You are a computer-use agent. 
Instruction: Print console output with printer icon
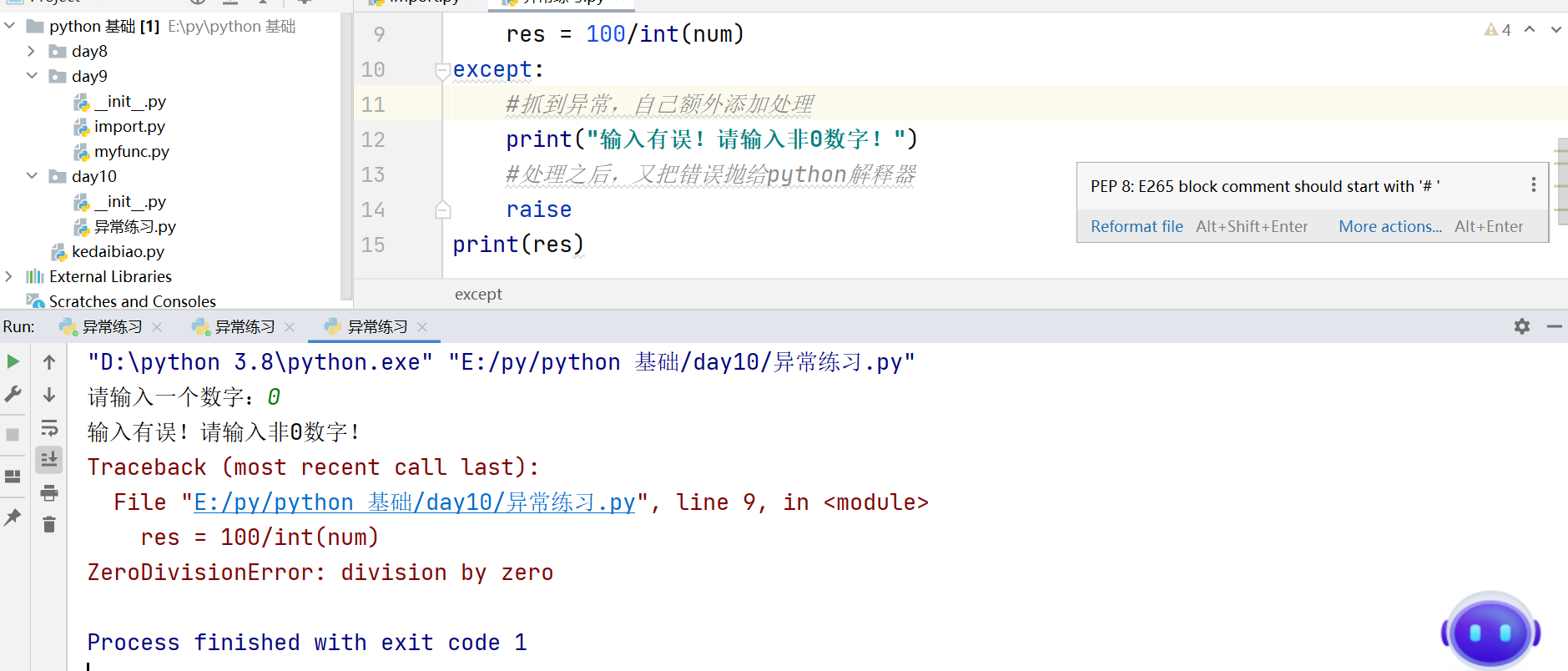point(49,492)
